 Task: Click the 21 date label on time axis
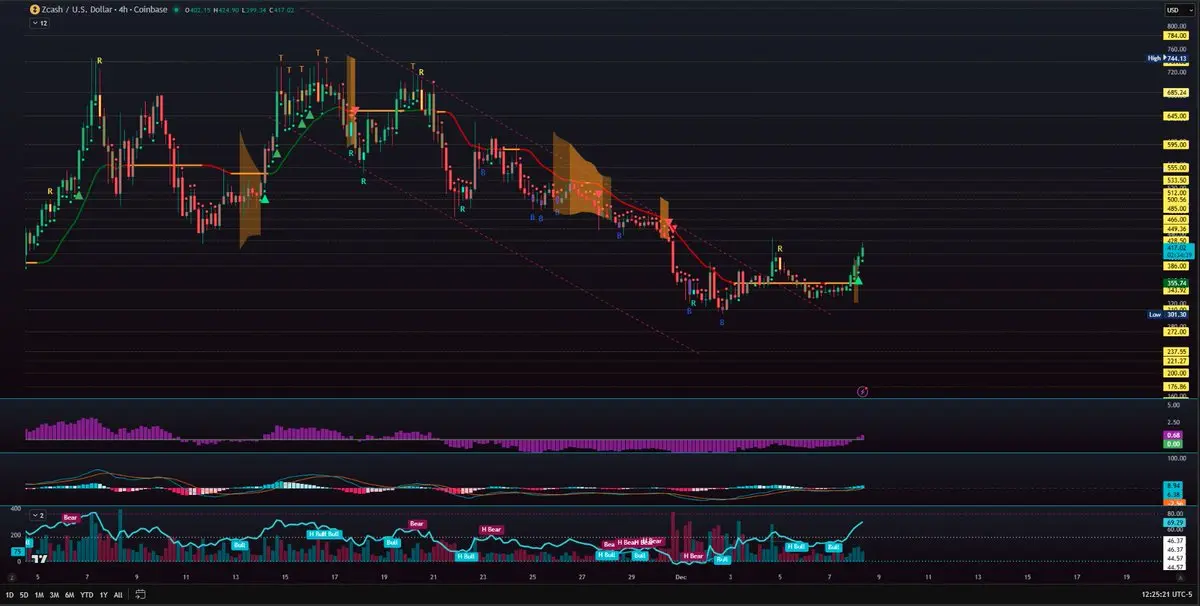tap(433, 577)
